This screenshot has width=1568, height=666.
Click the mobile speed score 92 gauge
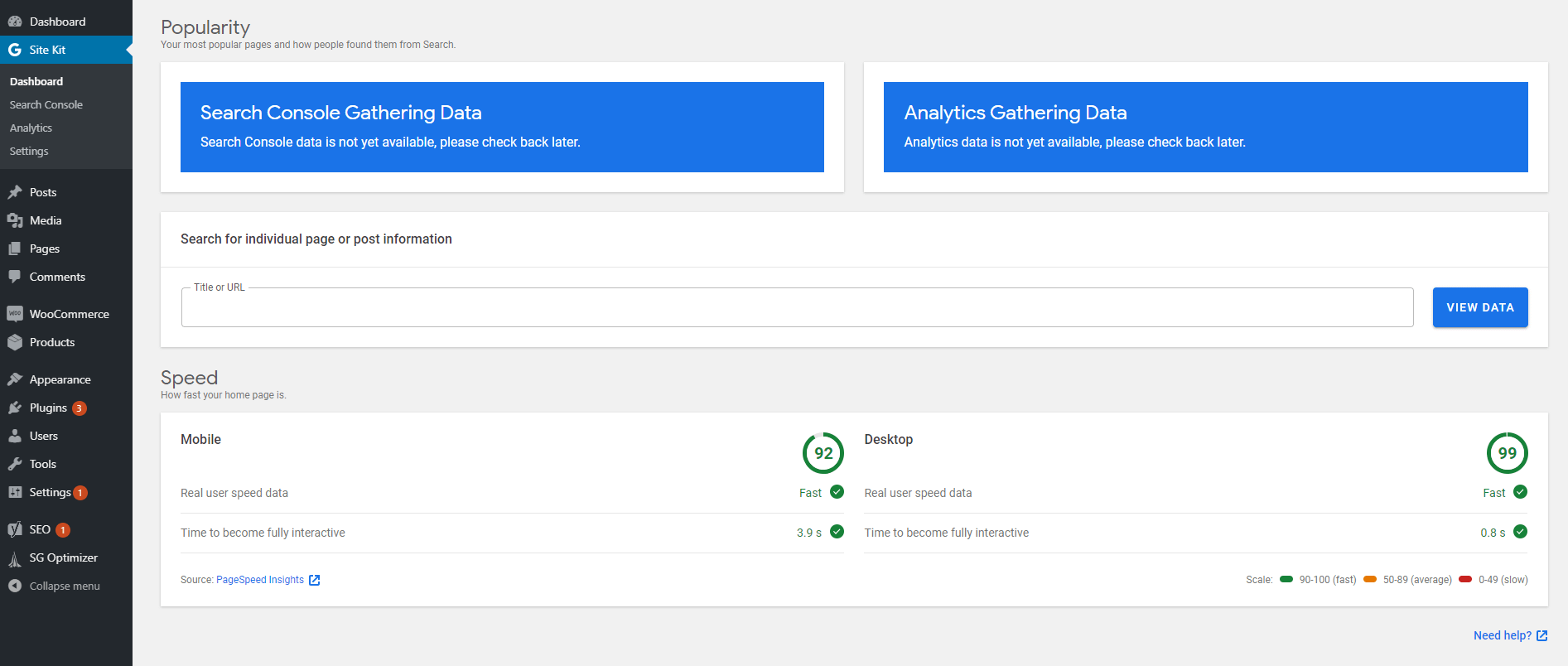click(823, 453)
